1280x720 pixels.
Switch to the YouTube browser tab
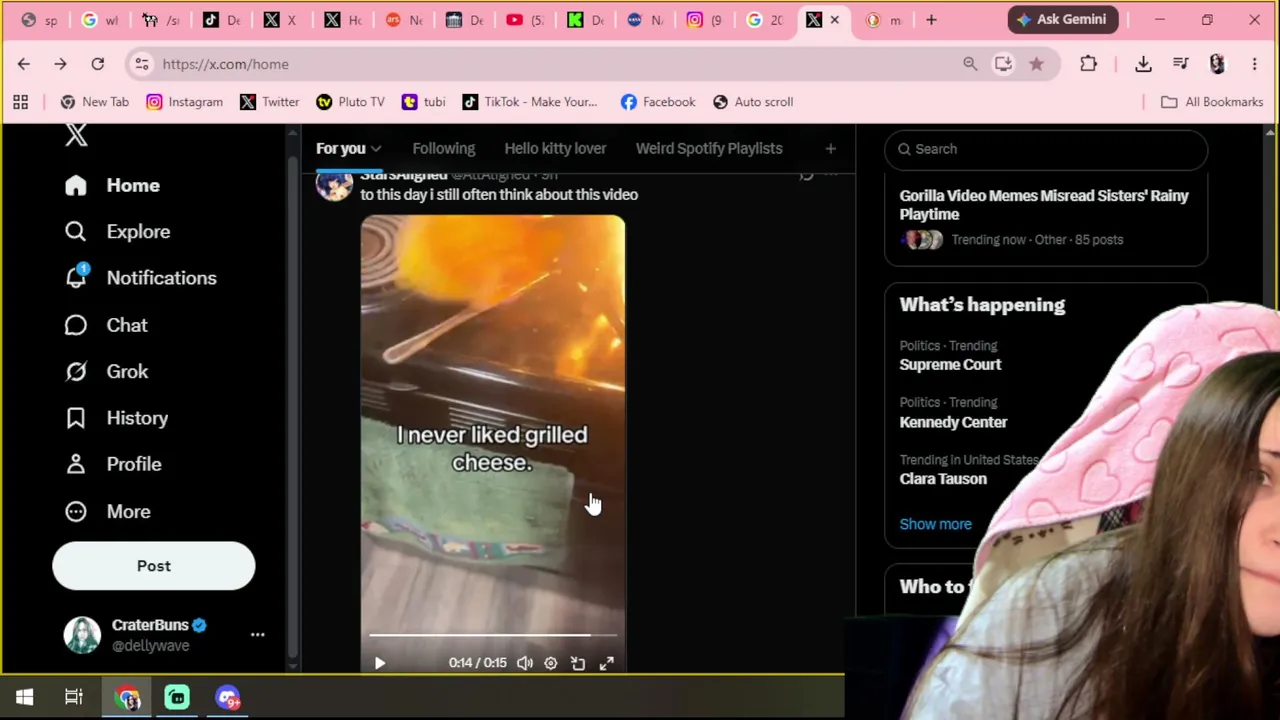click(526, 20)
